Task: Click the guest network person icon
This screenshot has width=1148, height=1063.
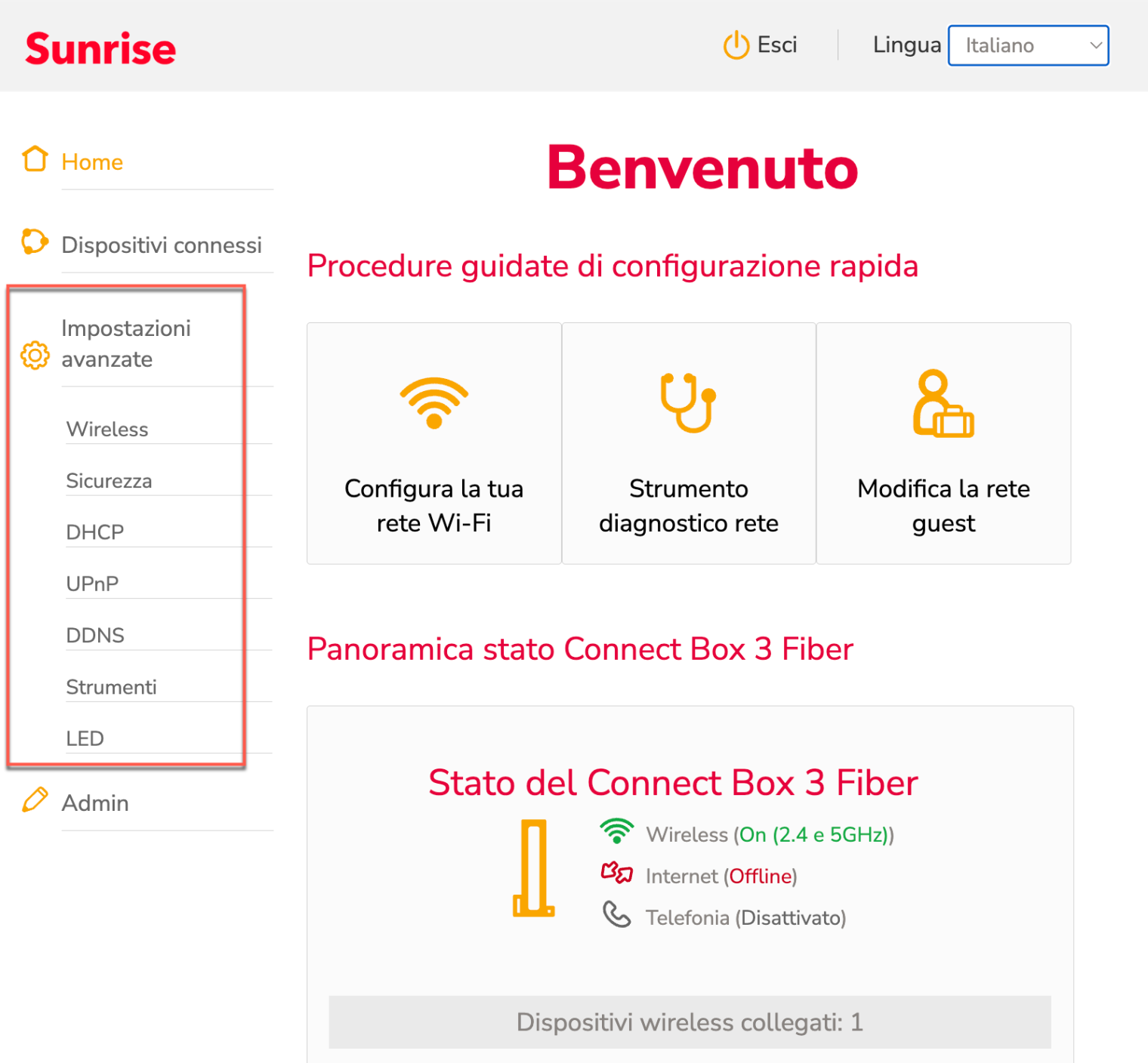Action: [x=943, y=403]
